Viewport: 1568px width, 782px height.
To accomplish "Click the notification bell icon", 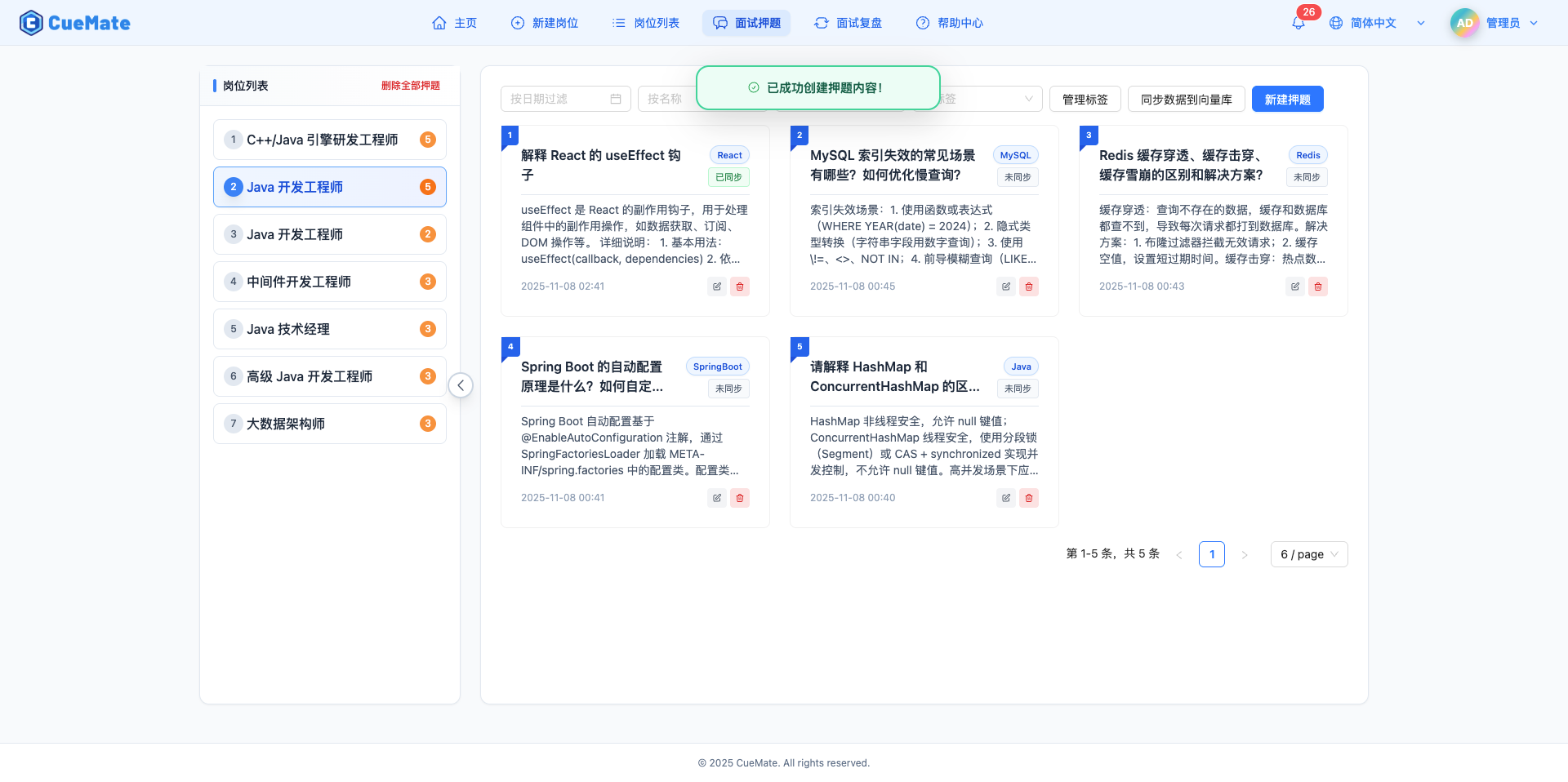I will (1298, 24).
